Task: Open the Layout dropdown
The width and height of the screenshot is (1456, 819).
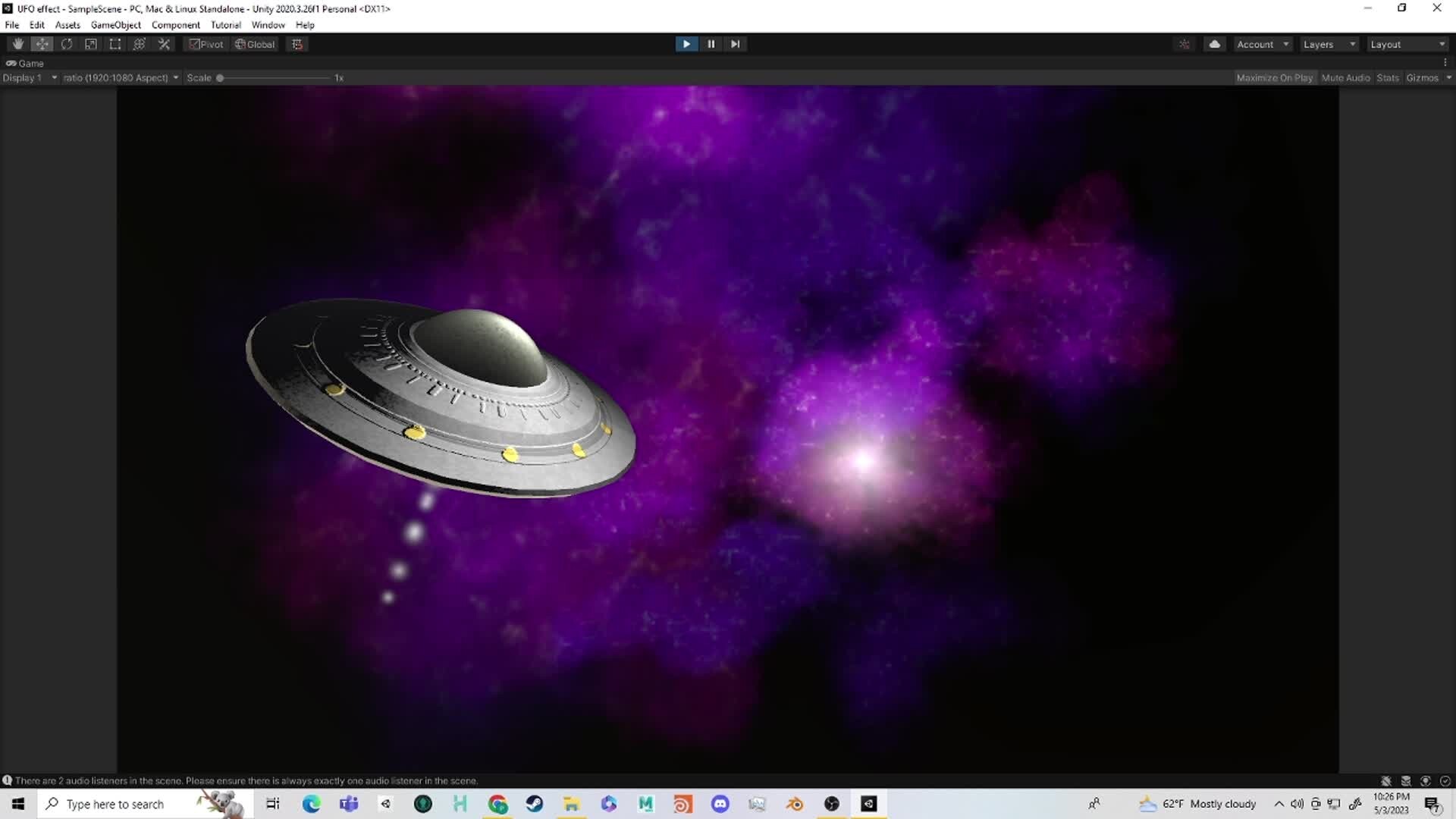Action: [1407, 43]
